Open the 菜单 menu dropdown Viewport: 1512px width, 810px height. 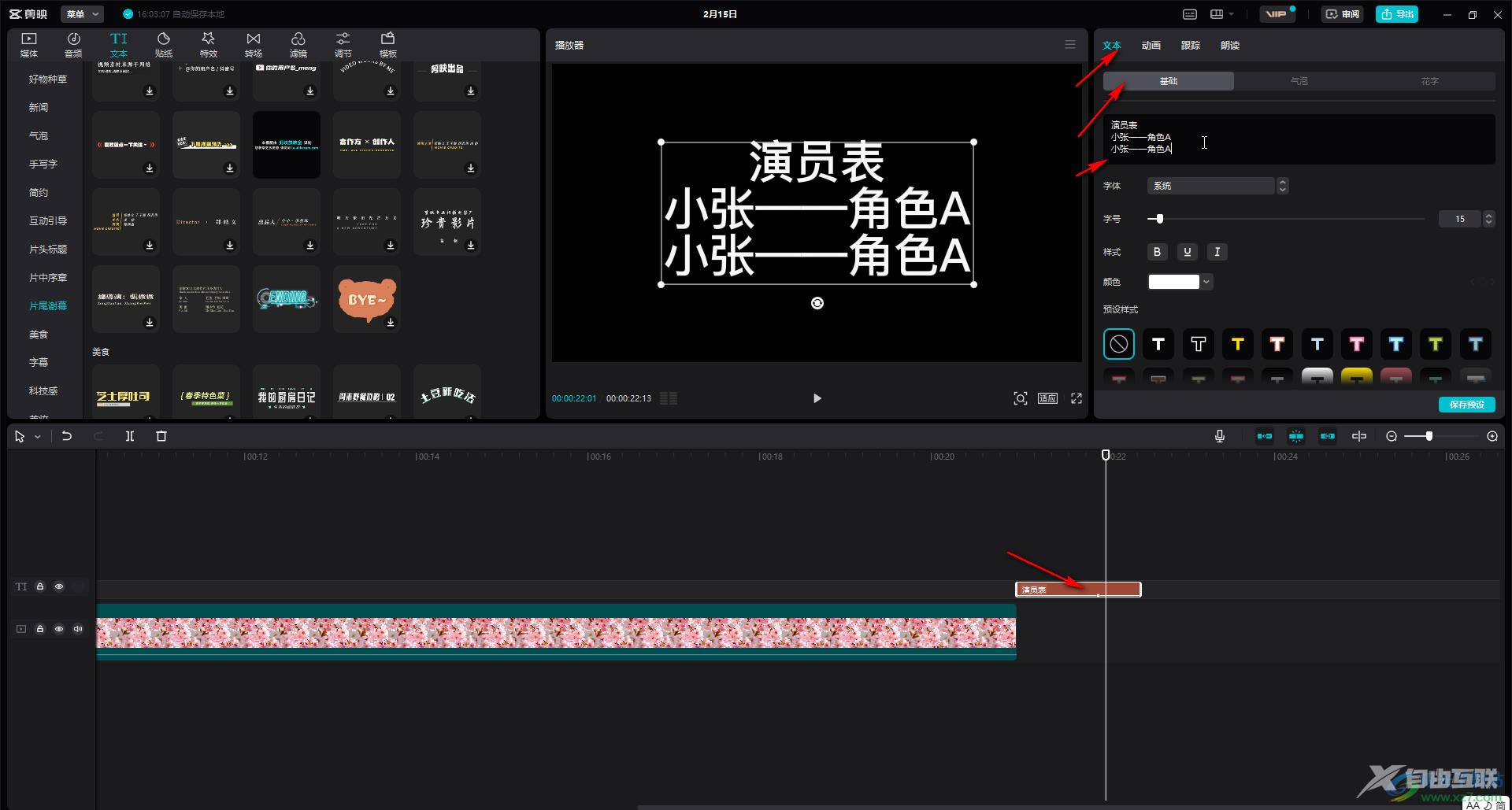pos(82,14)
